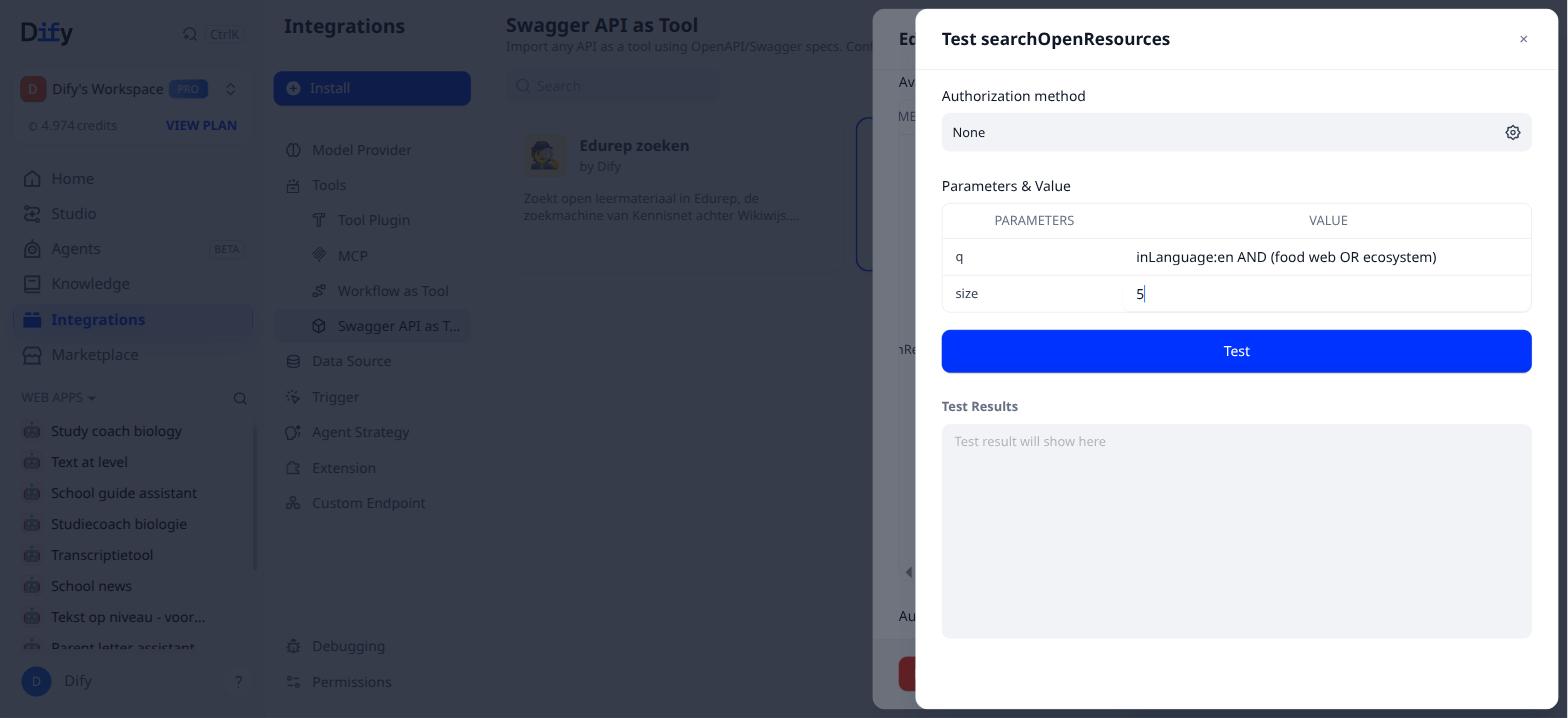Viewport: 1568px width, 718px height.
Task: Click the Home house icon
Action: (x=32, y=179)
